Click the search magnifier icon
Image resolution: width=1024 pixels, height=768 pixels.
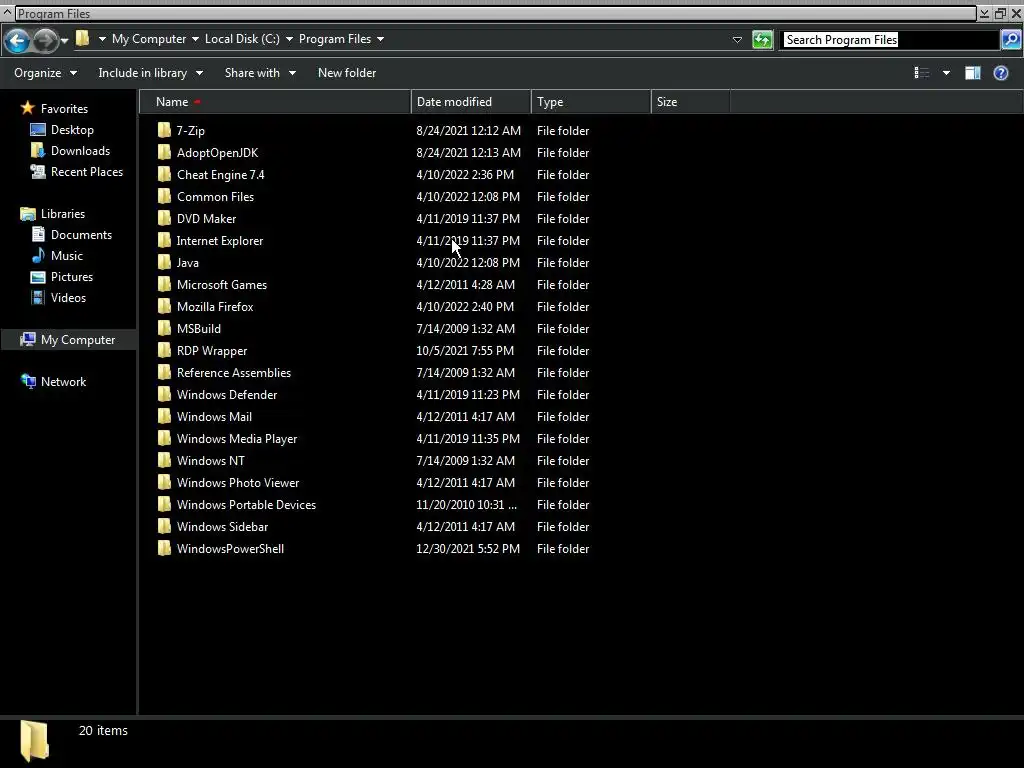pyautogui.click(x=1011, y=40)
